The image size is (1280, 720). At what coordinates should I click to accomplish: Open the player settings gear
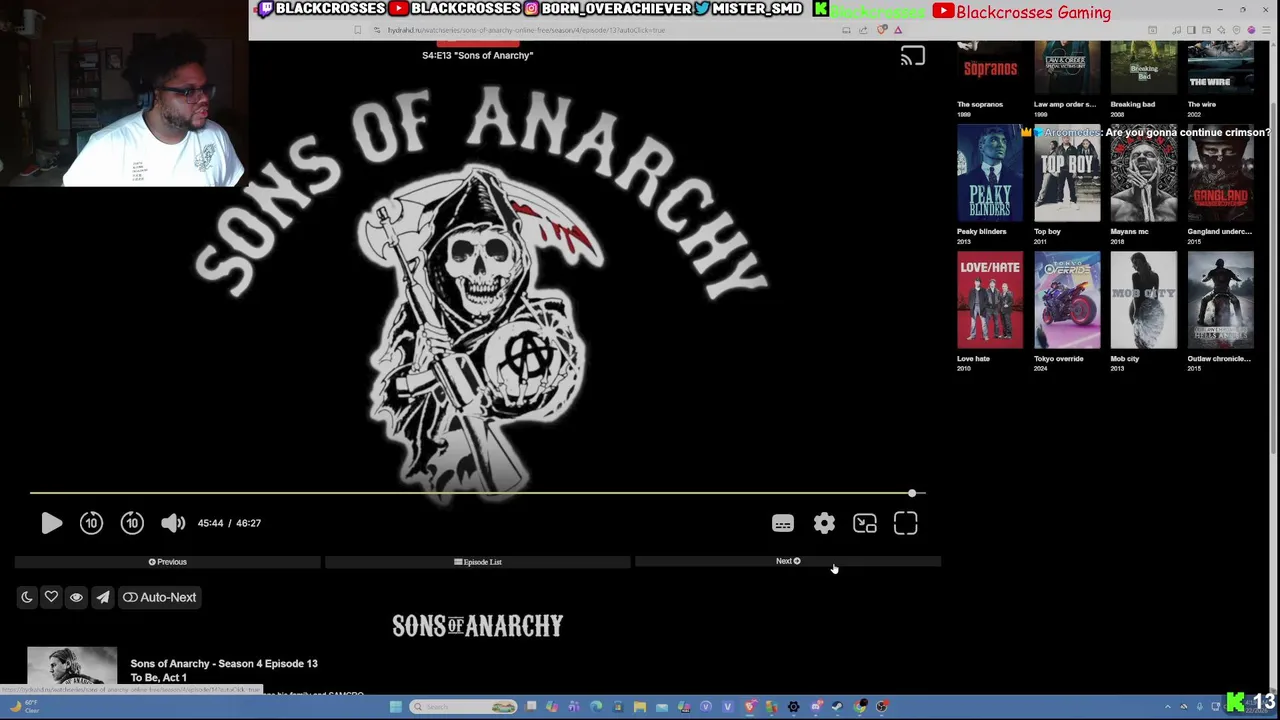pyautogui.click(x=824, y=523)
